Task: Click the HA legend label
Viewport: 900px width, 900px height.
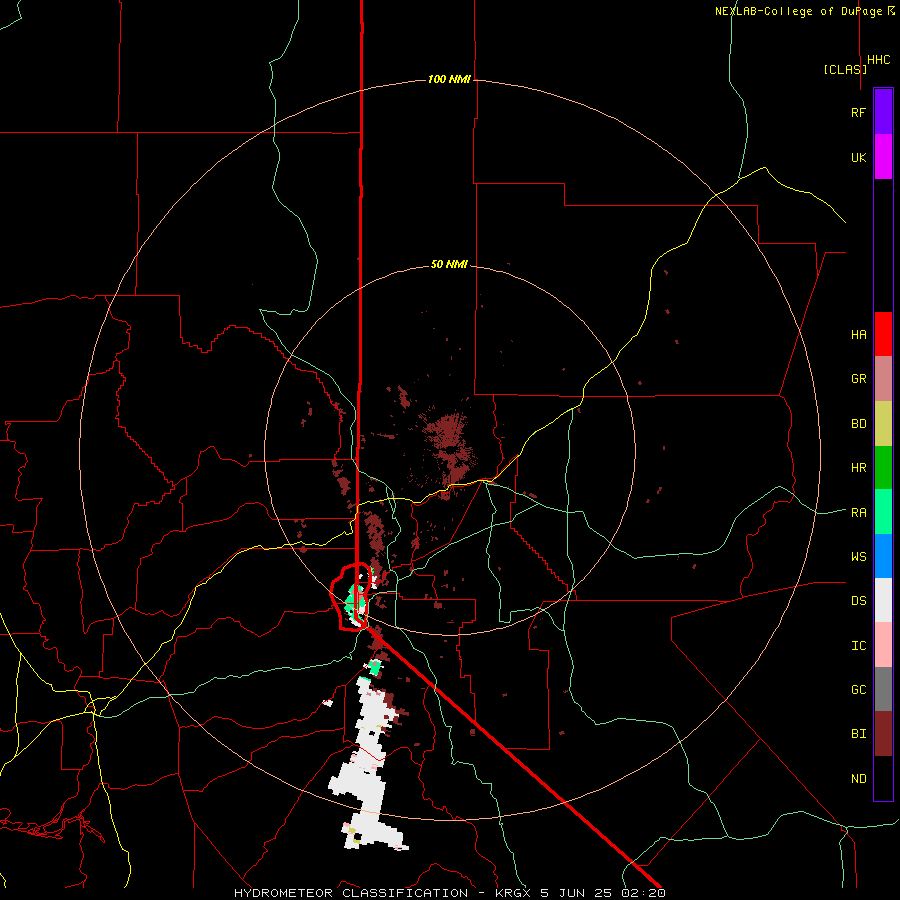Action: click(x=858, y=335)
